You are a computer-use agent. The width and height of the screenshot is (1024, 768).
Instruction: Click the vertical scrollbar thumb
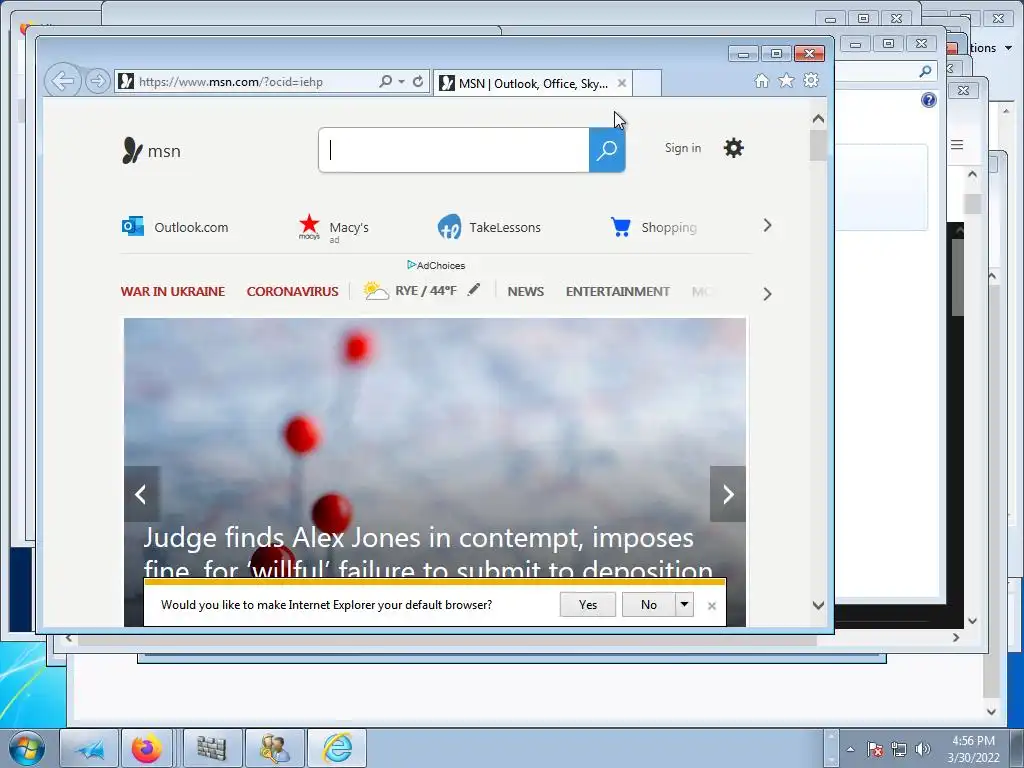pyautogui.click(x=818, y=145)
